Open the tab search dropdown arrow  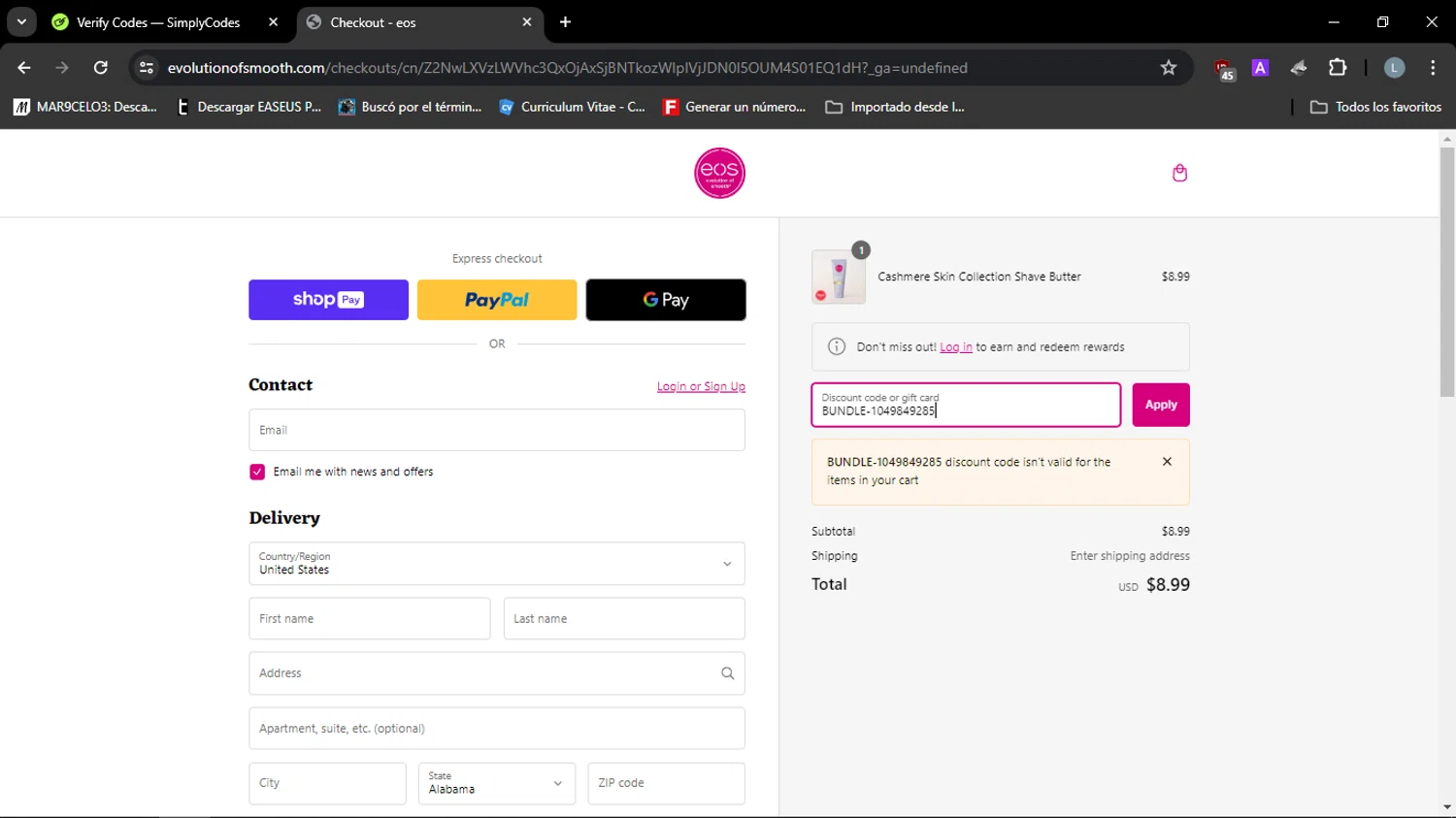pyautogui.click(x=21, y=22)
